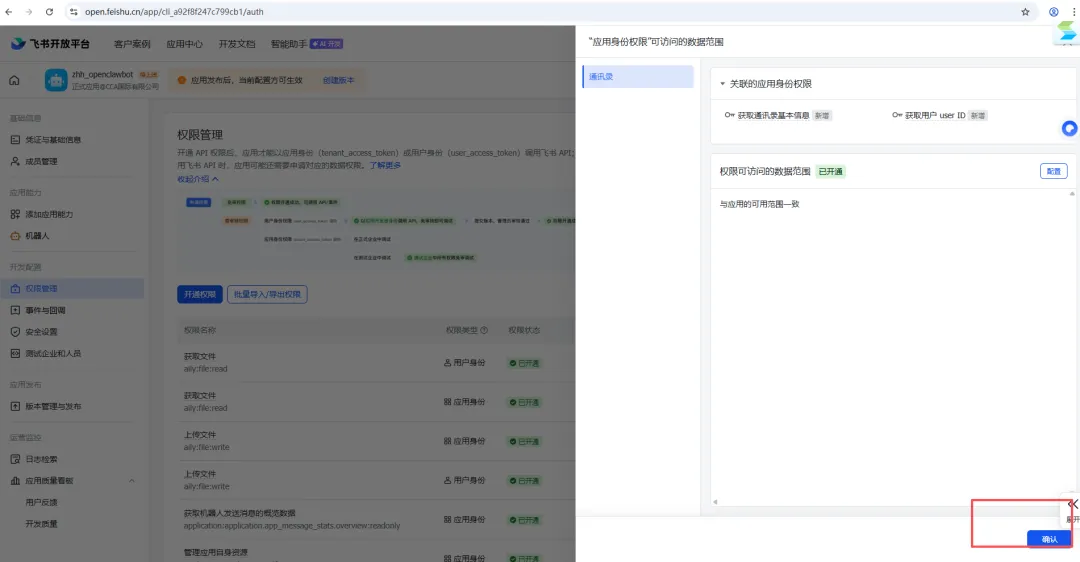Click the 凭证与基础信息 sidebar icon
Image resolution: width=1080 pixels, height=562 pixels.
click(15, 140)
